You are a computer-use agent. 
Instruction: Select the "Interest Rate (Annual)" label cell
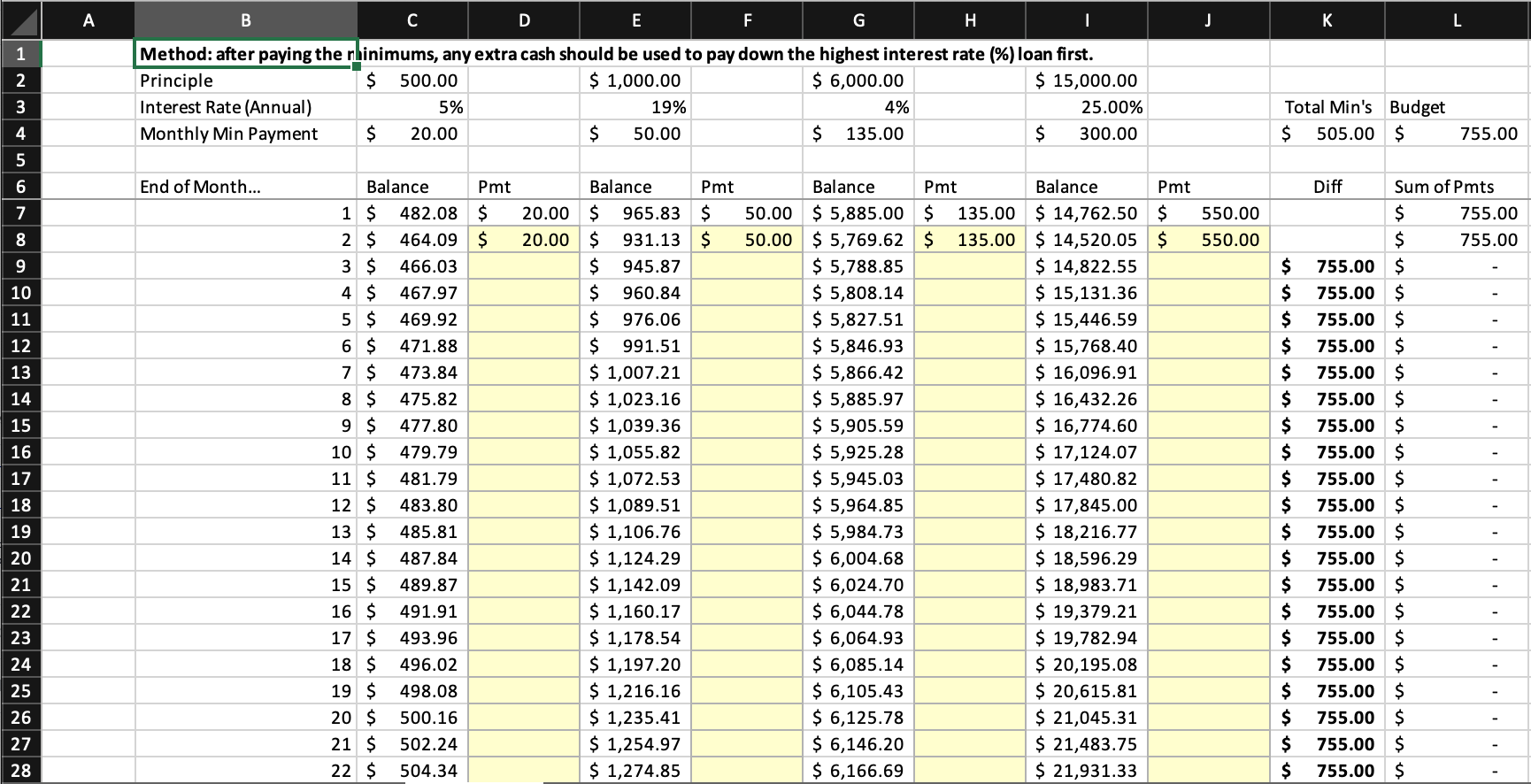(246, 107)
